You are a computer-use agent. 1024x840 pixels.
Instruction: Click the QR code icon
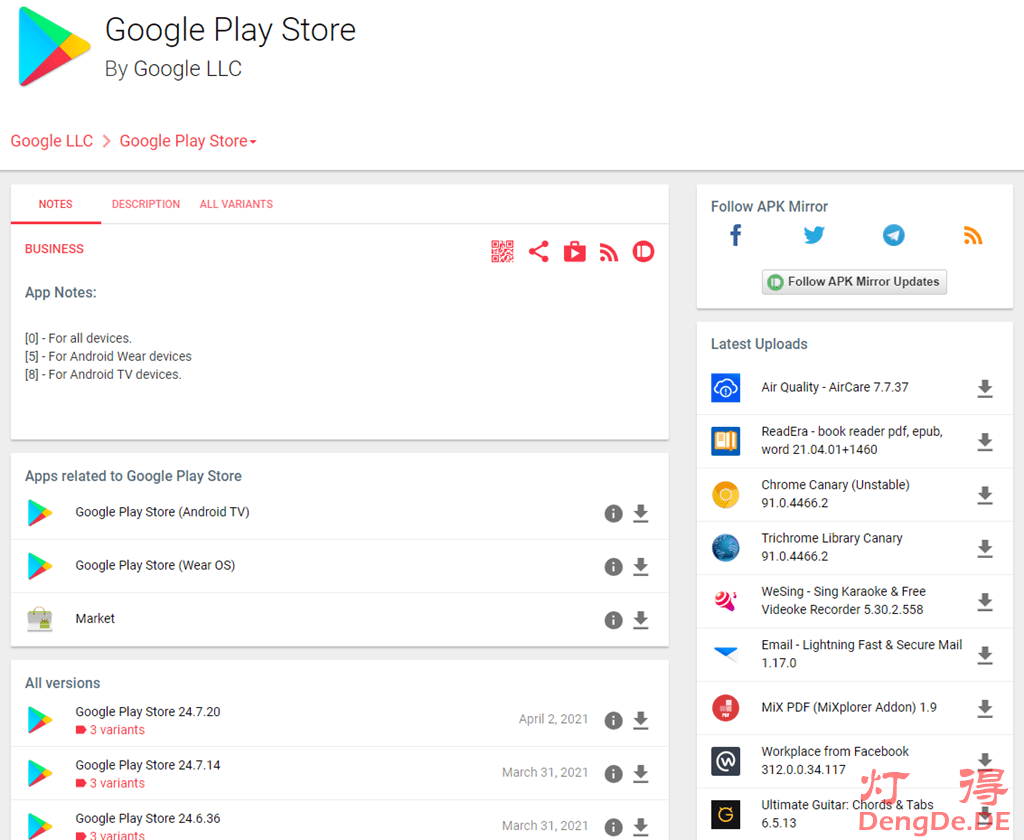click(502, 251)
